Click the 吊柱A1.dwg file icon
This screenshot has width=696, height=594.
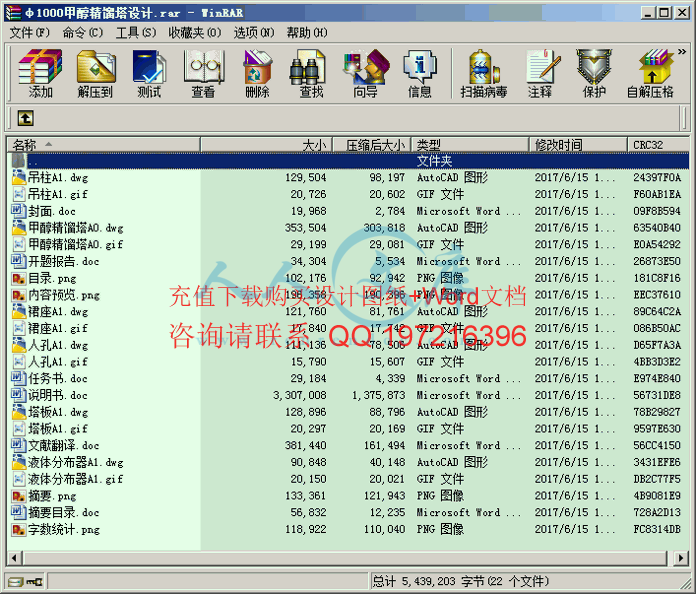(x=18, y=178)
